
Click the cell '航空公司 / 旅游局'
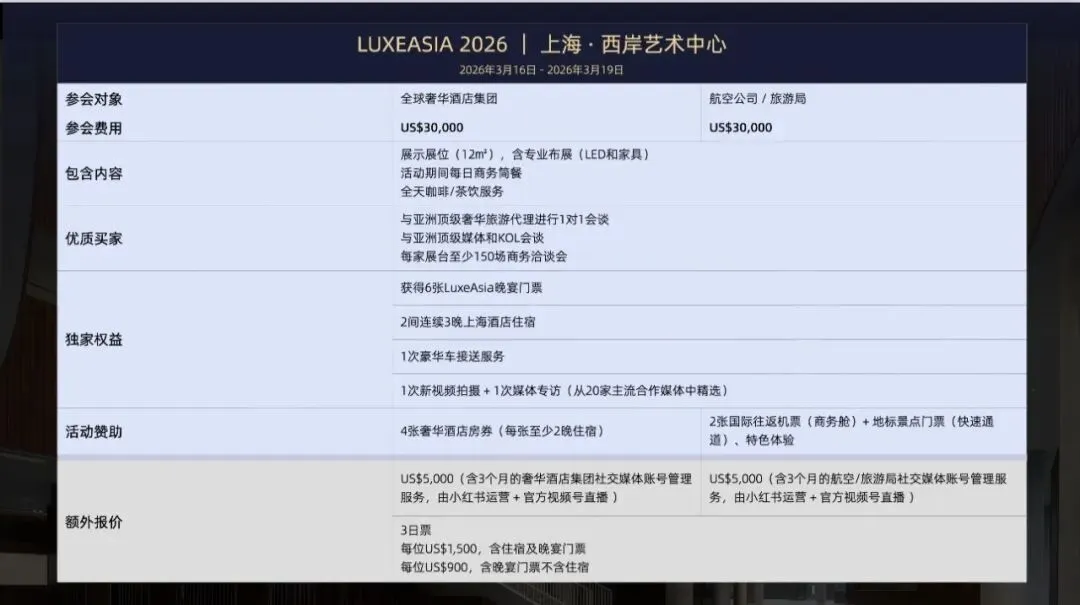(x=758, y=99)
